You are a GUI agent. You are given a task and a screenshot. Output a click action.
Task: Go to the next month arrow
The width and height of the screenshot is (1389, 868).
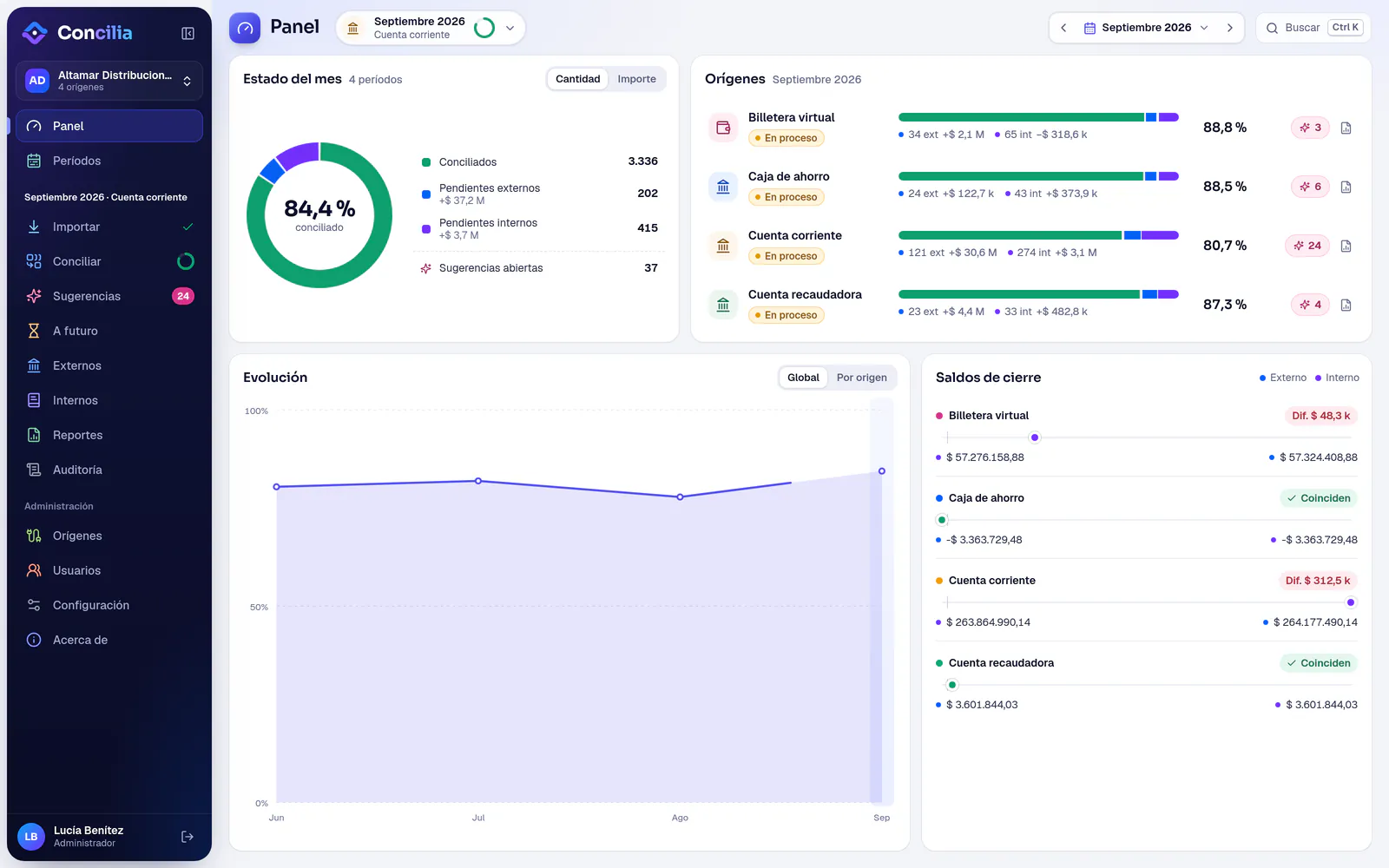tap(1229, 28)
